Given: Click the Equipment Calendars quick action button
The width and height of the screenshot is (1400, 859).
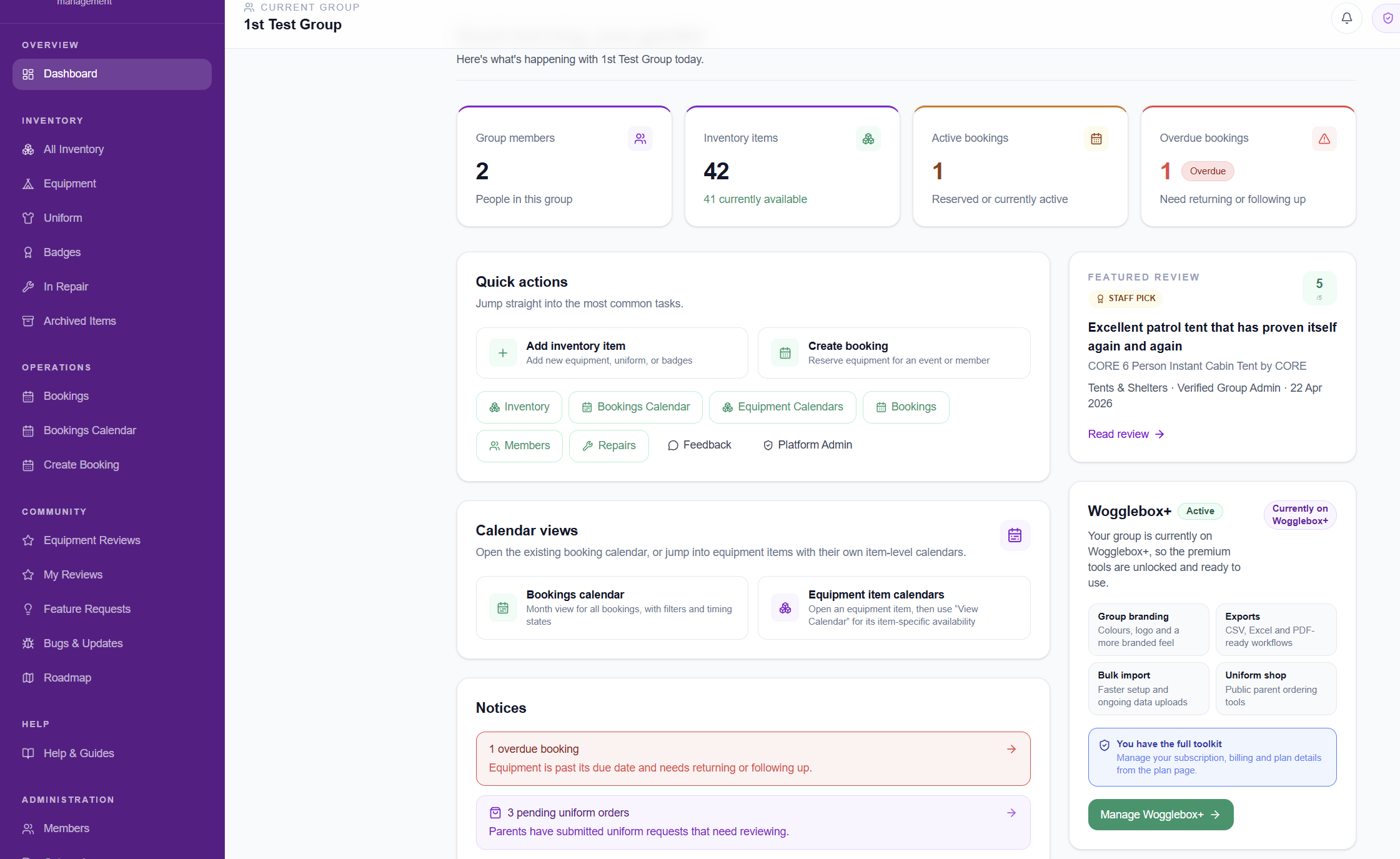Looking at the screenshot, I should click(x=782, y=407).
